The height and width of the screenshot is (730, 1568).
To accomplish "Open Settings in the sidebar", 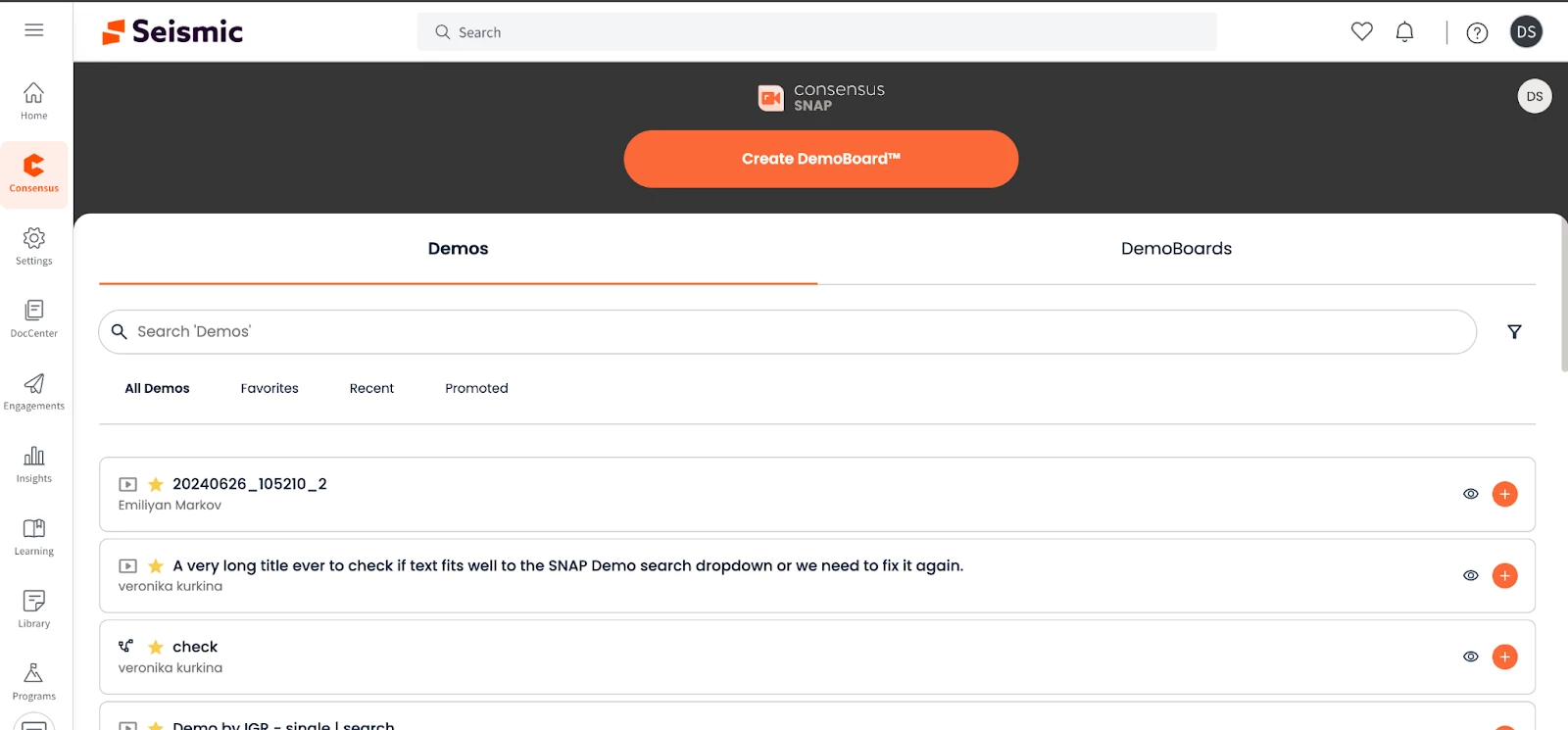I will point(34,247).
